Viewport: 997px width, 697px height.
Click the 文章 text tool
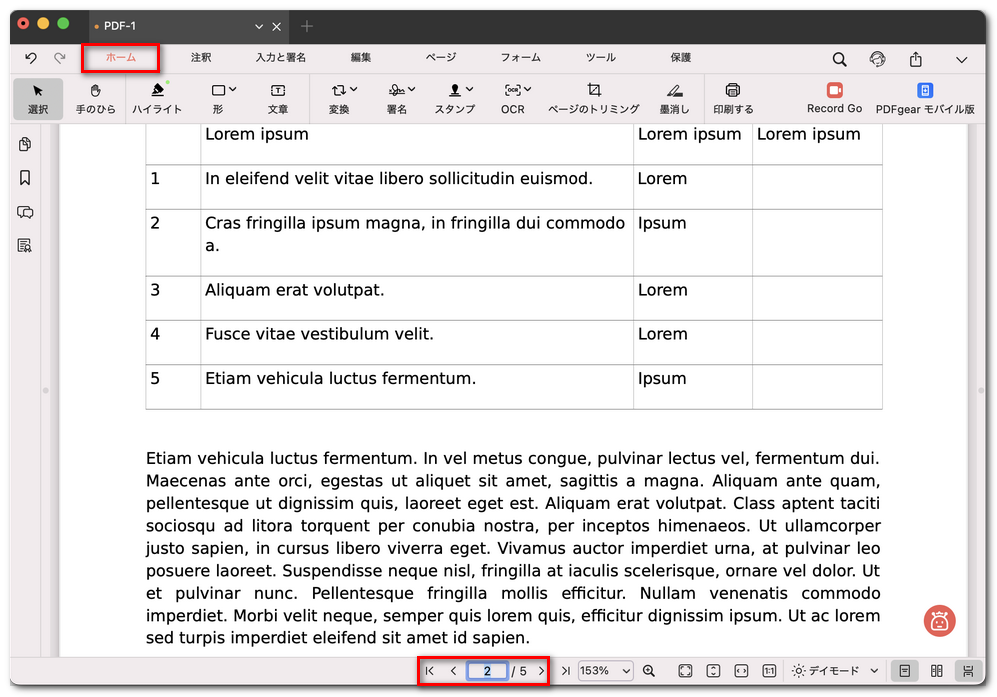tap(278, 97)
